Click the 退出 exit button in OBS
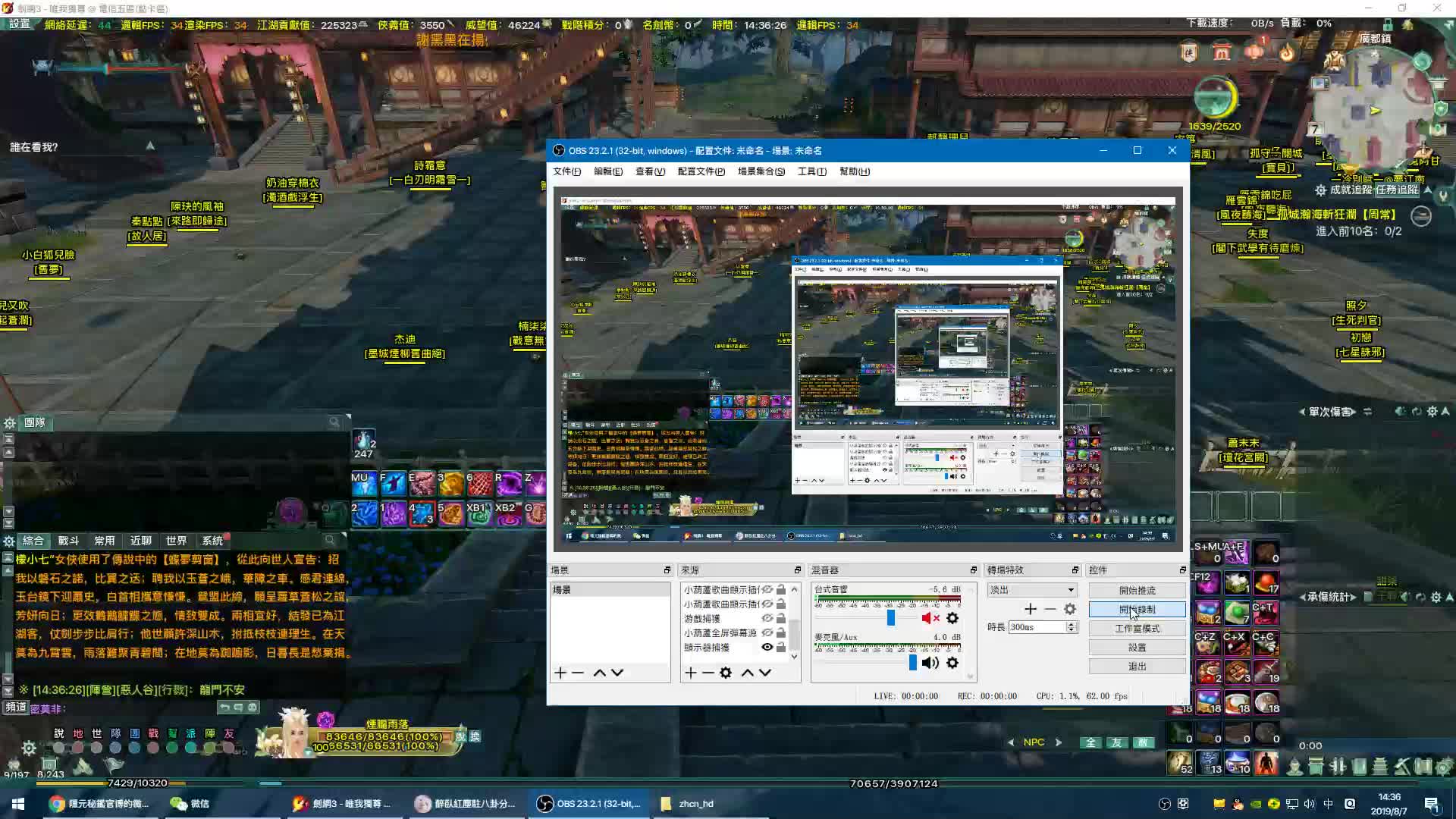This screenshot has width=1456, height=819. point(1137,666)
